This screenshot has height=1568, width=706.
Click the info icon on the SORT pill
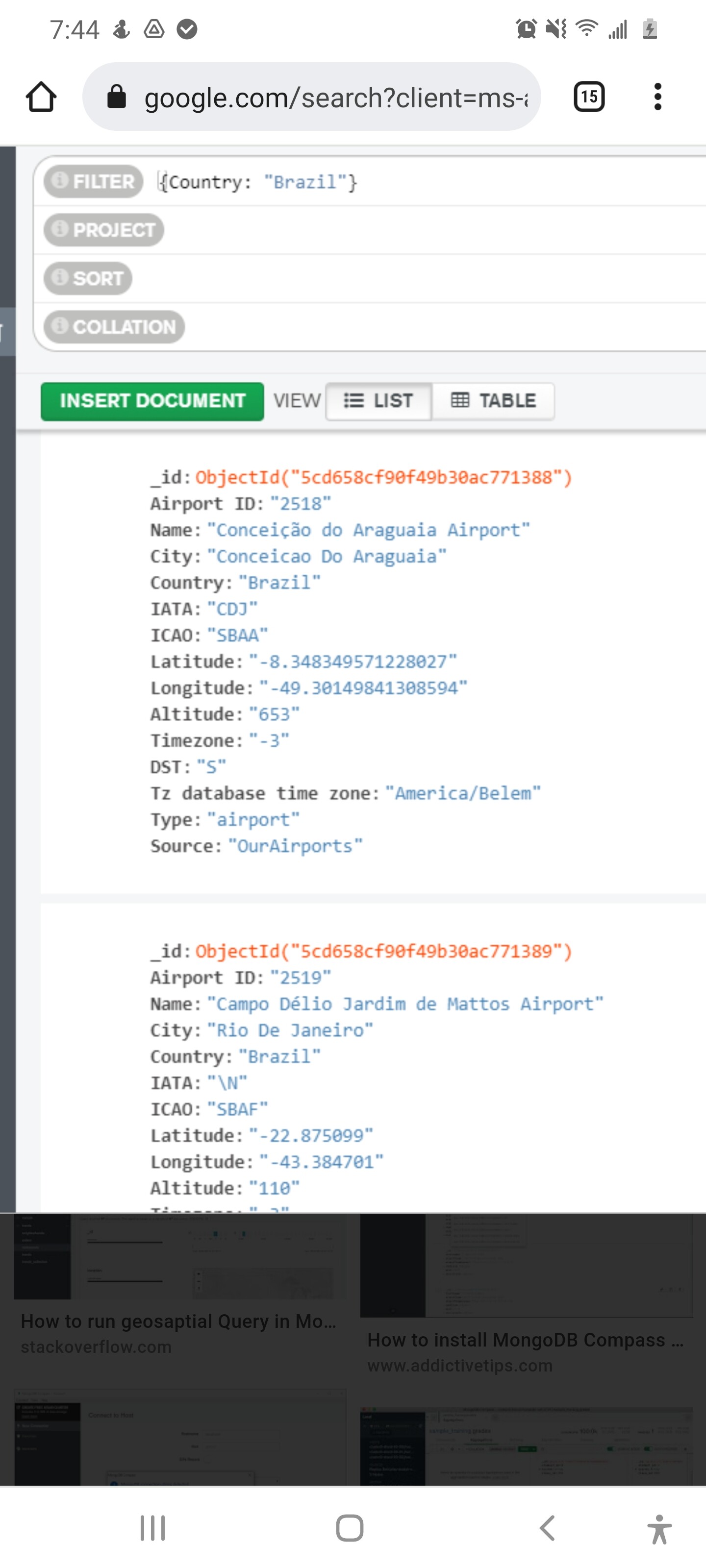point(60,277)
